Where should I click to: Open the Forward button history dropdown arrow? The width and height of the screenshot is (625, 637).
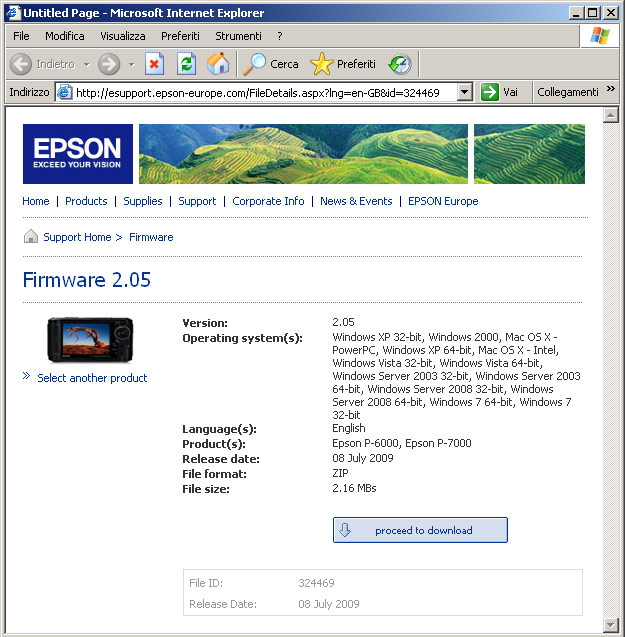coord(131,64)
